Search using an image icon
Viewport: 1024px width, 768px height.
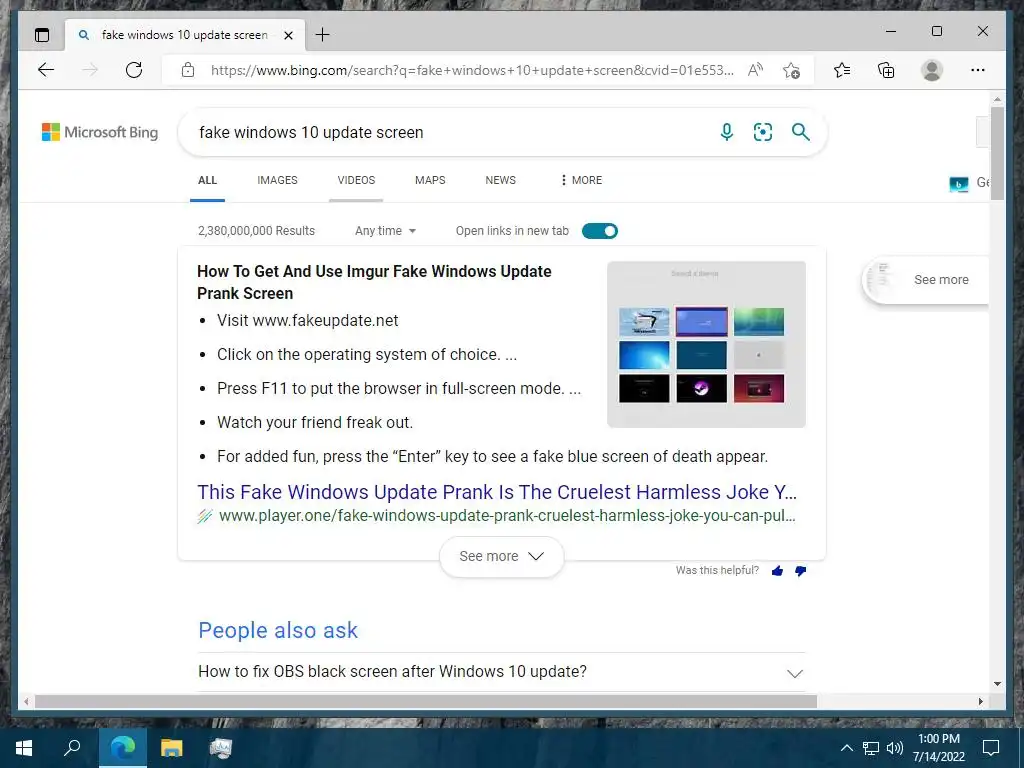763,132
